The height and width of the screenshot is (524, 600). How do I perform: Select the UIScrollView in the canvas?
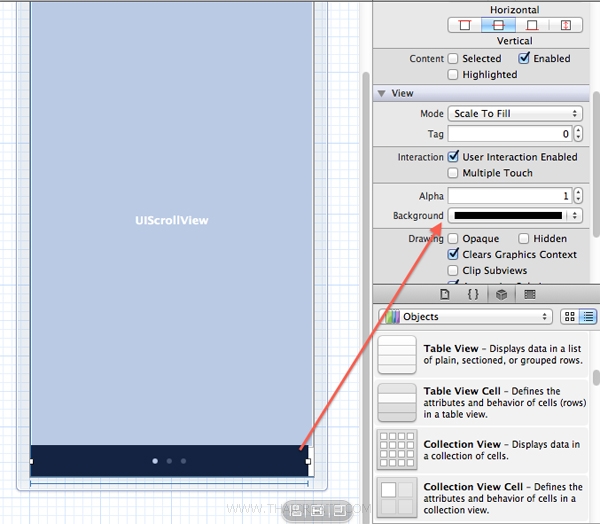tap(171, 223)
